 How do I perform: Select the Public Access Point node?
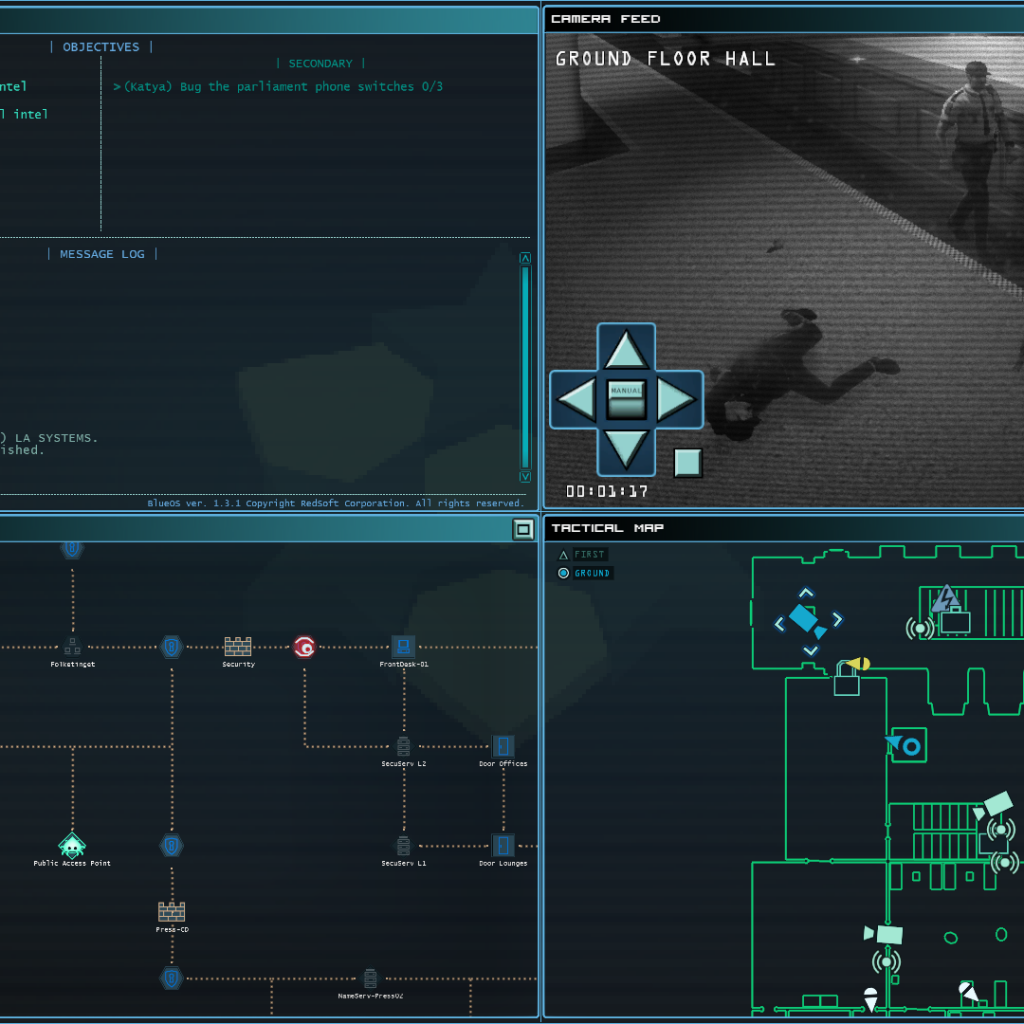(x=72, y=846)
